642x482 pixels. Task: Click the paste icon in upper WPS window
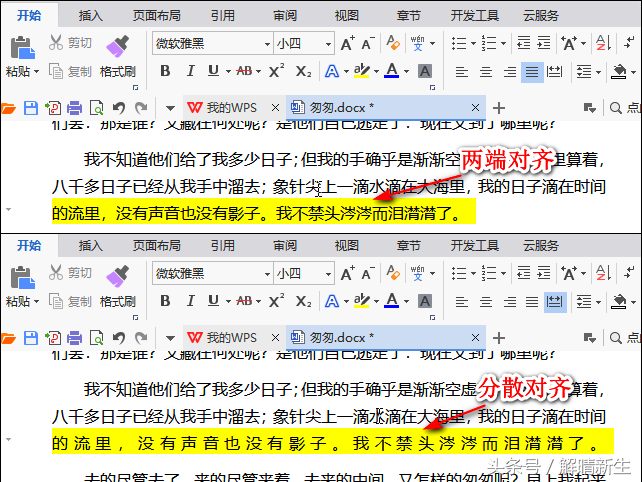click(23, 48)
